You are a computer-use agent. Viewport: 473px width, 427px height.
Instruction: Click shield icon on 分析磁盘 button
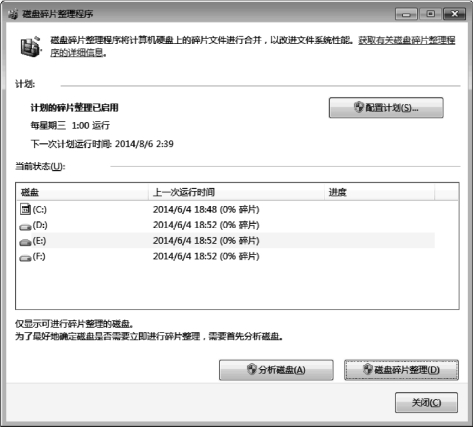click(252, 369)
